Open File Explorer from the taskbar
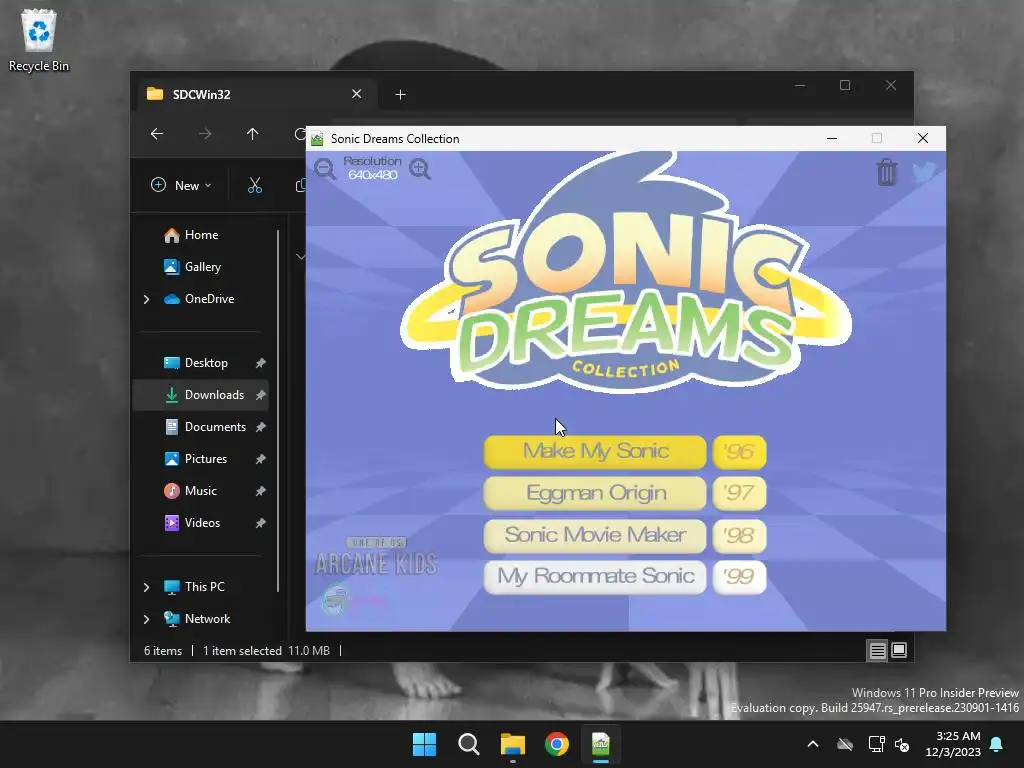The image size is (1024, 768). point(513,744)
